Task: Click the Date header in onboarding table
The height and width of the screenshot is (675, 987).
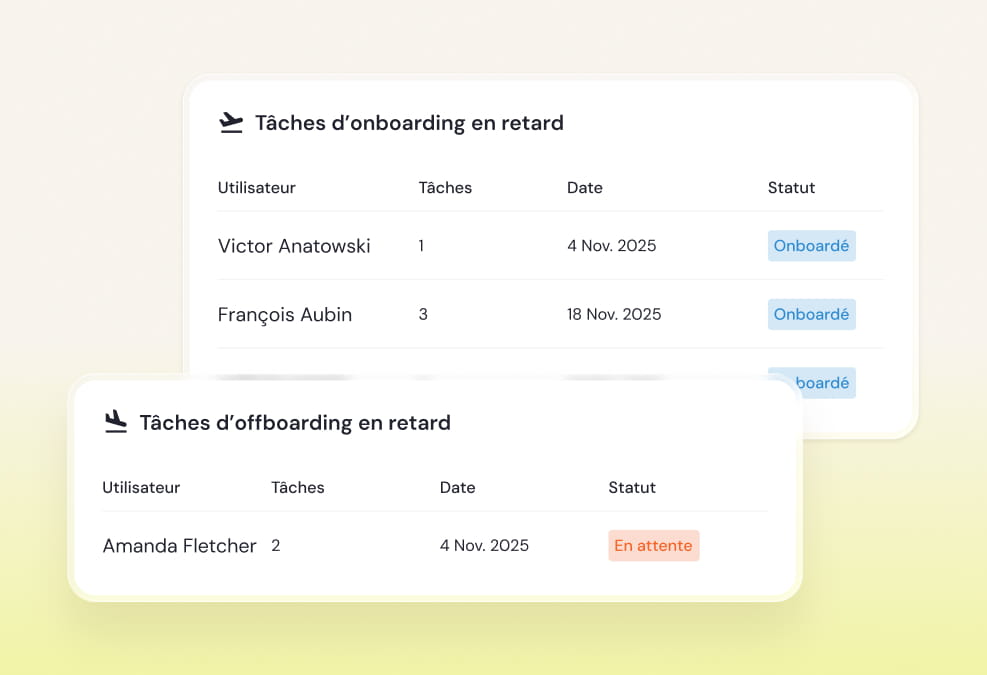Action: (584, 187)
